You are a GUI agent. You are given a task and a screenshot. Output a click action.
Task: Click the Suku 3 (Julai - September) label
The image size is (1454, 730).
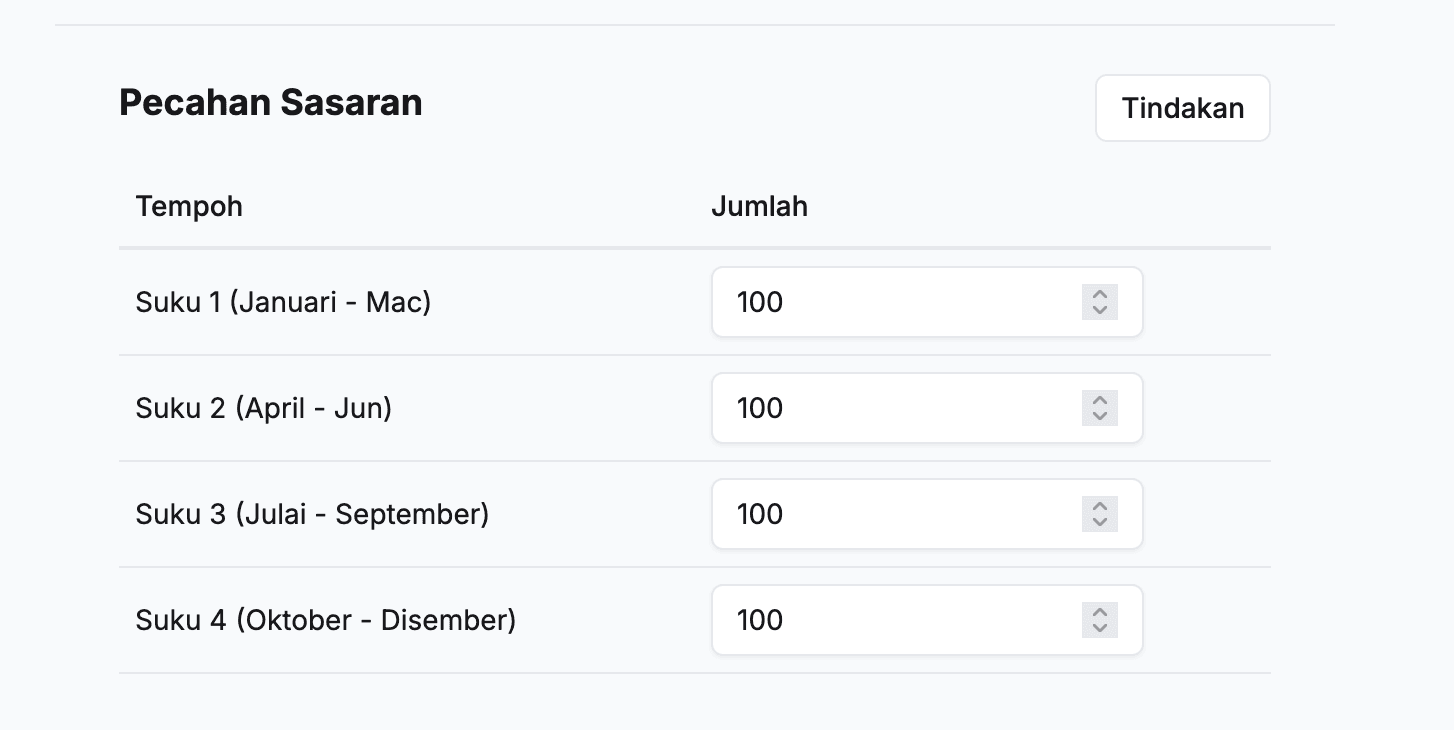(x=312, y=514)
